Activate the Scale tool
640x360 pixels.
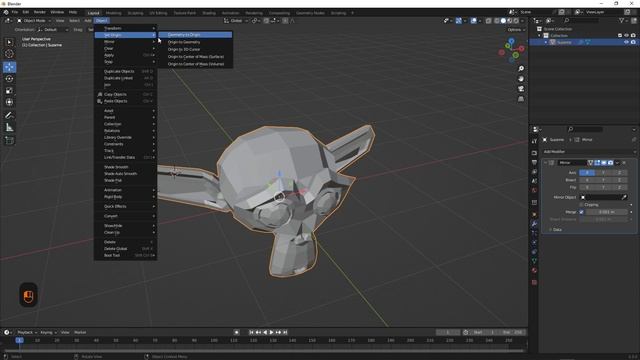(9, 91)
